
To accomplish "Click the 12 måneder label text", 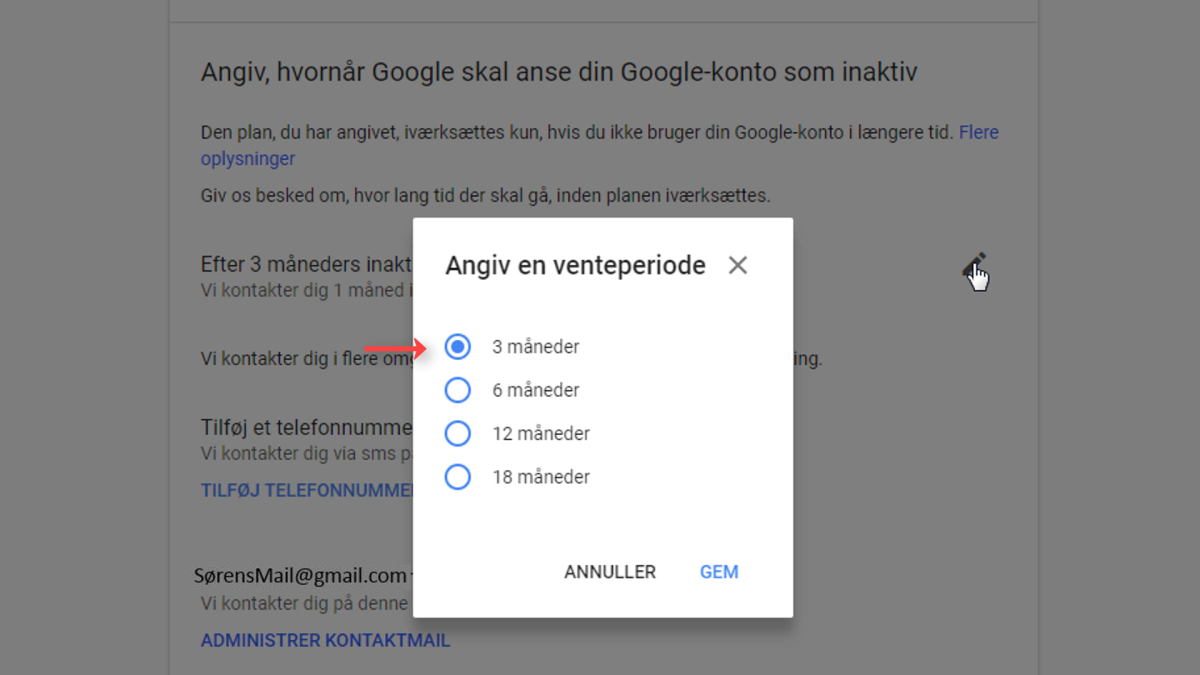I will 541,434.
